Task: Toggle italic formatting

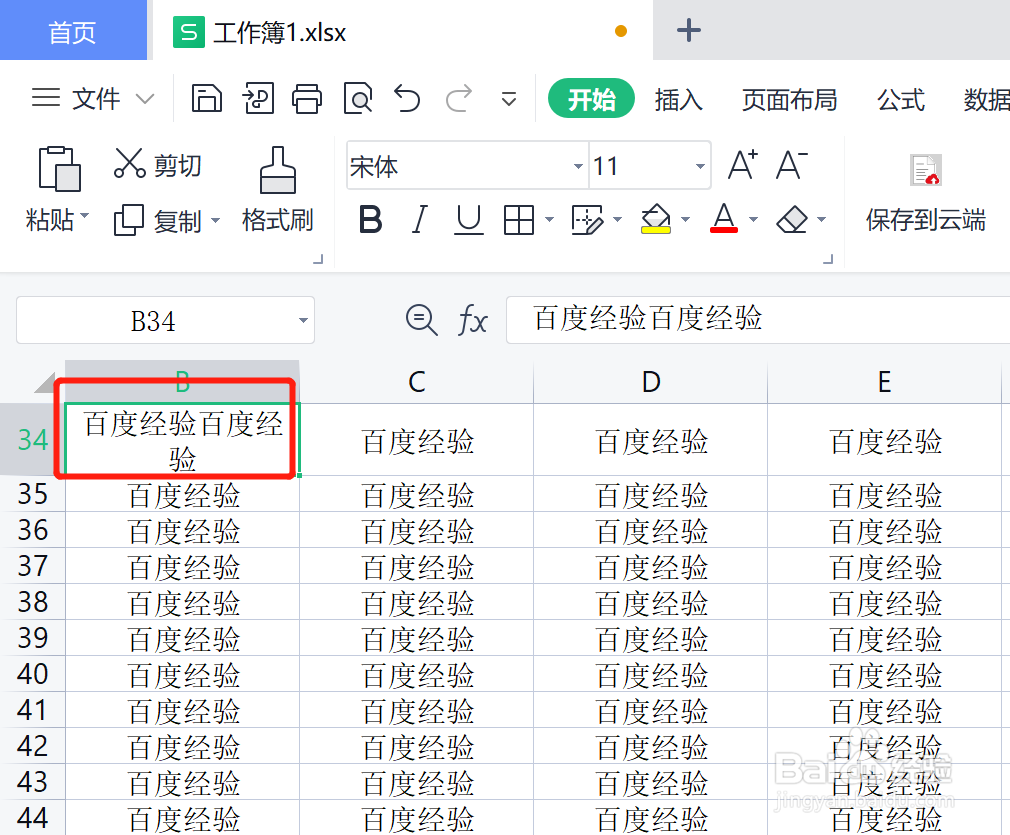Action: [x=419, y=220]
